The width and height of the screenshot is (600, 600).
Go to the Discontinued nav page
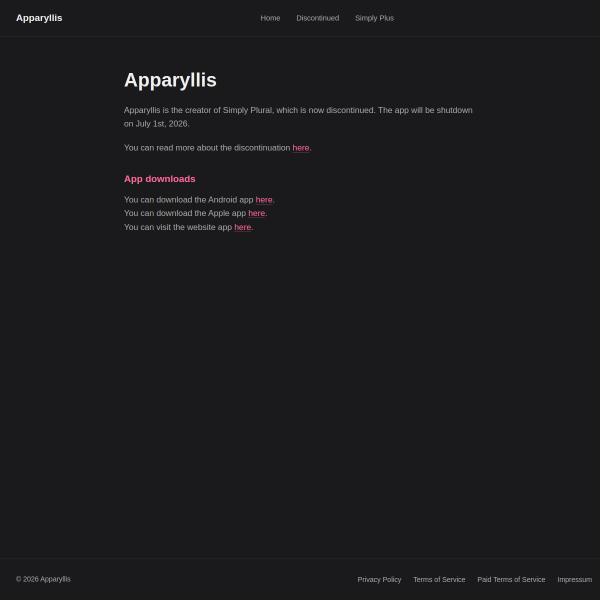(x=318, y=18)
